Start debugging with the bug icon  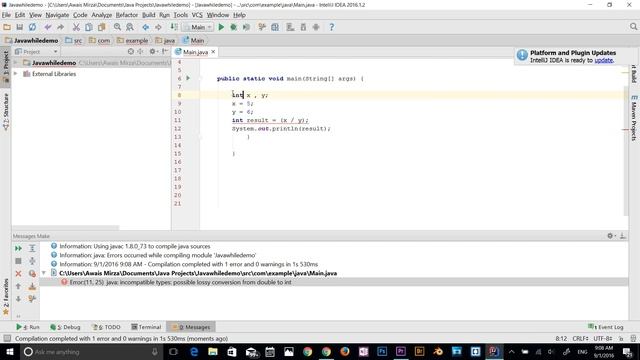pyautogui.click(x=233, y=27)
